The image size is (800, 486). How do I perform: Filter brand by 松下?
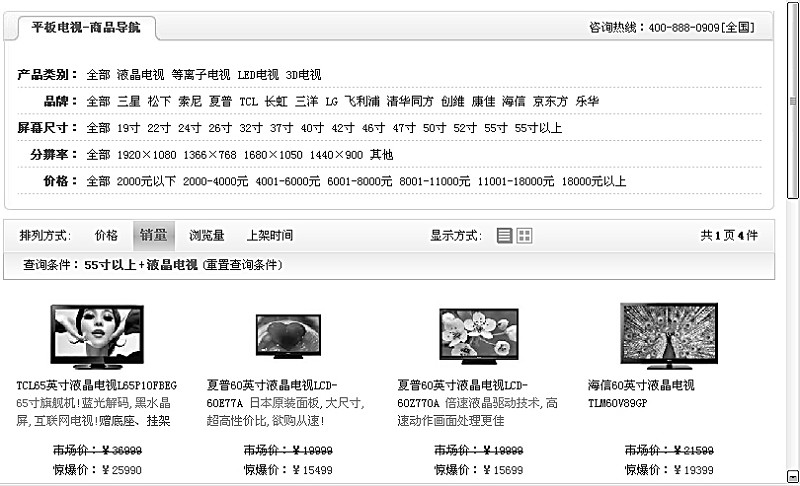159,101
